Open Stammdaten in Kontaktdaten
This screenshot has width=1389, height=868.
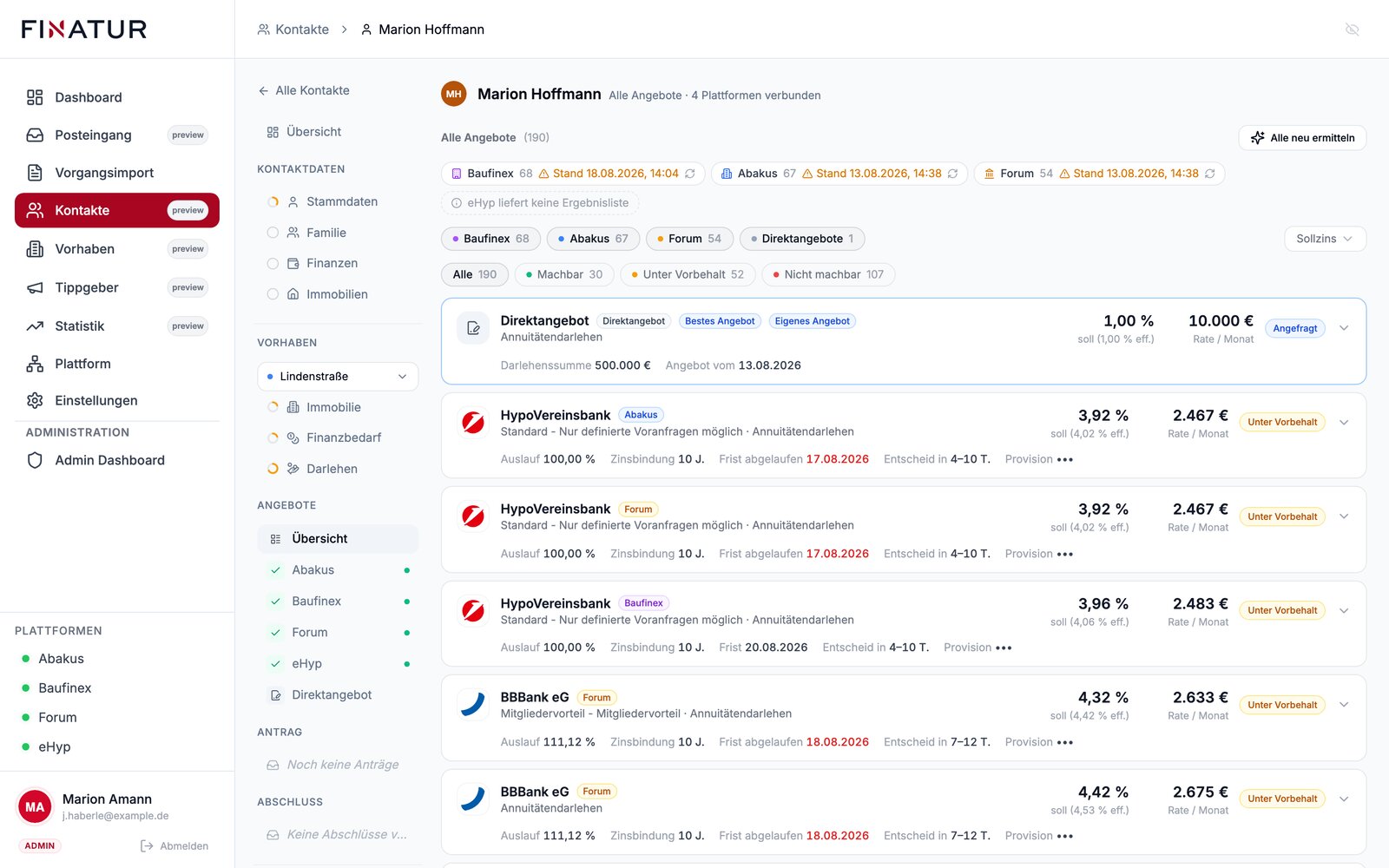click(x=338, y=201)
